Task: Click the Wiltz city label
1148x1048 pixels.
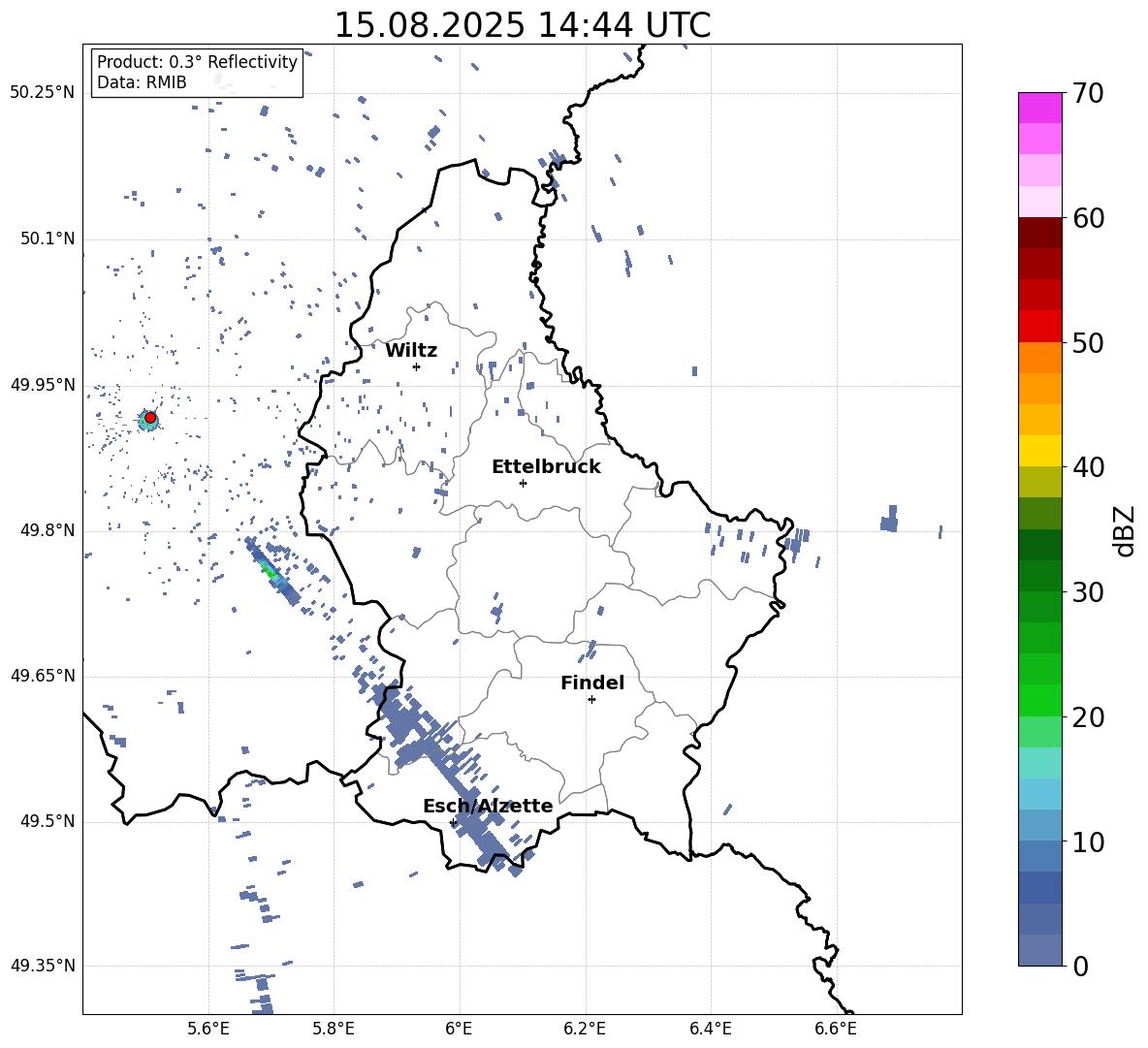Action: click(x=411, y=351)
